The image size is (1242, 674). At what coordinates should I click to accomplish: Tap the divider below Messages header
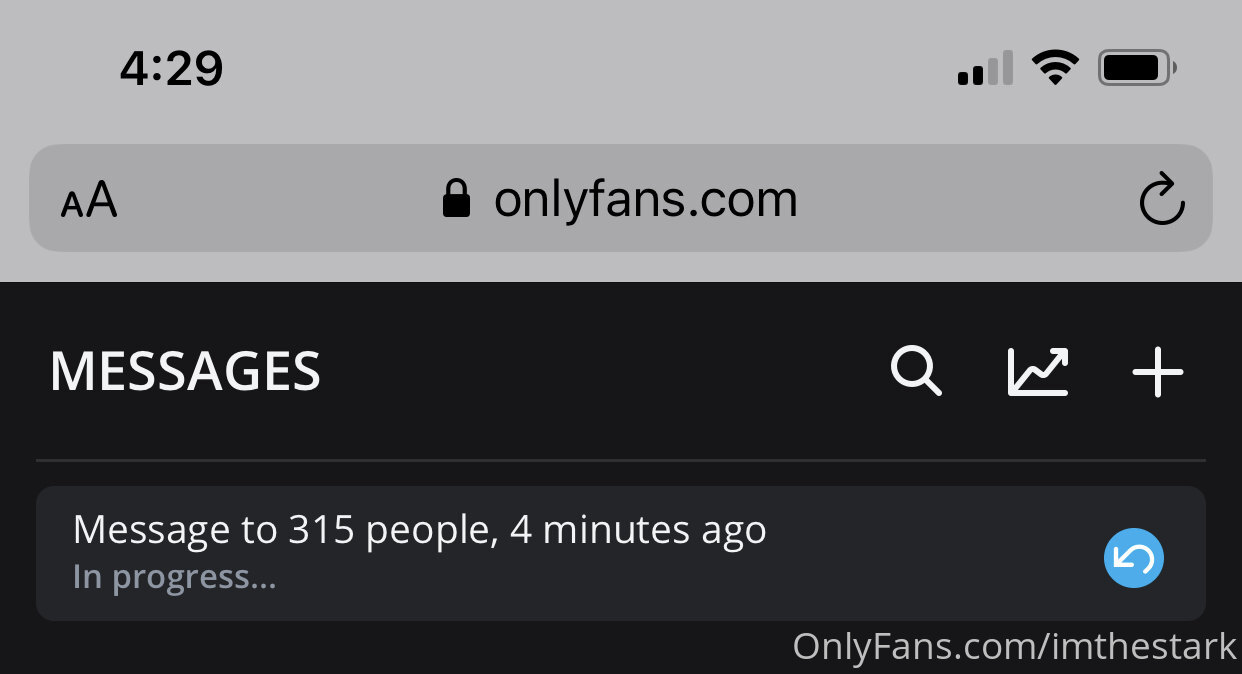(620, 460)
